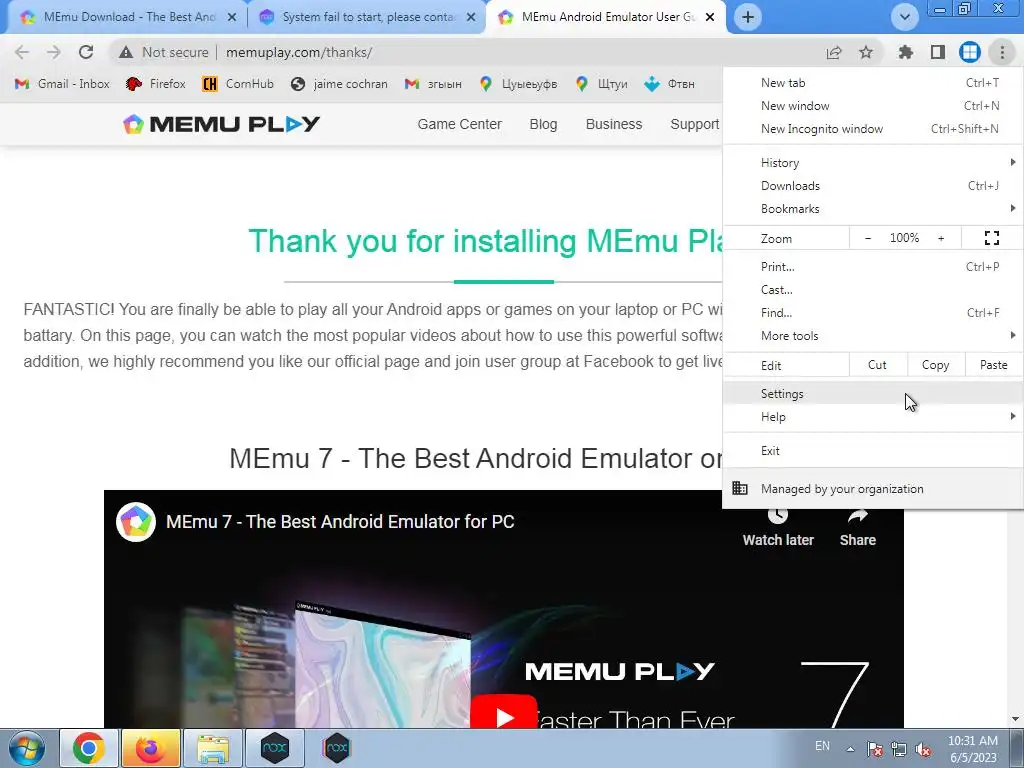
Task: Click the profile avatar icon
Action: point(970,52)
